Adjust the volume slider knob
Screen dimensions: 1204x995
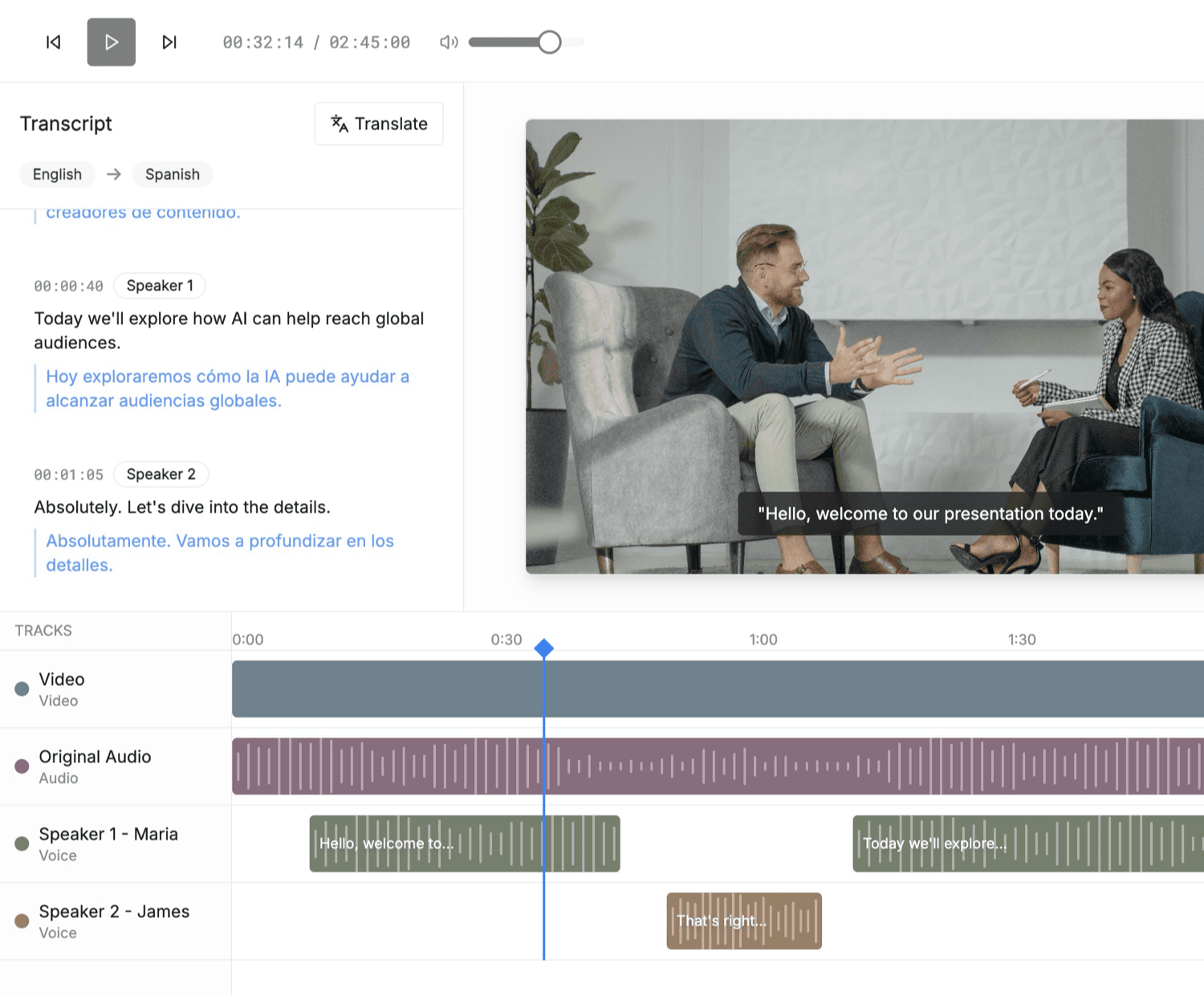(549, 43)
